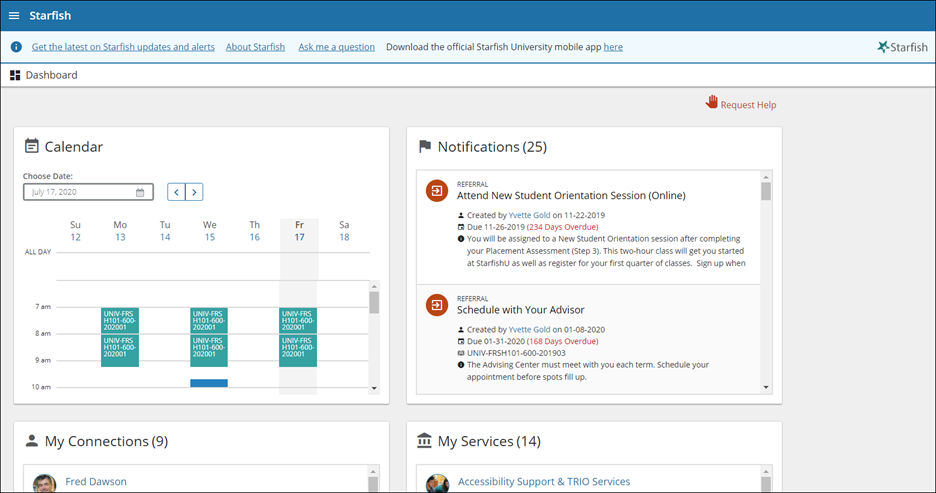Open the hamburger navigation menu

click(x=14, y=16)
